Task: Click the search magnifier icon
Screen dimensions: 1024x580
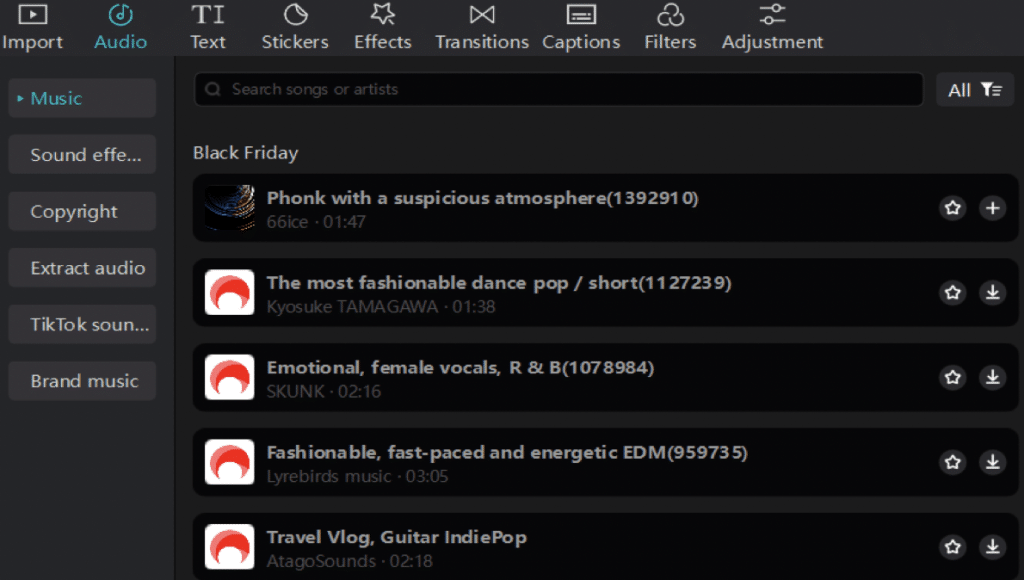Action: coord(213,89)
